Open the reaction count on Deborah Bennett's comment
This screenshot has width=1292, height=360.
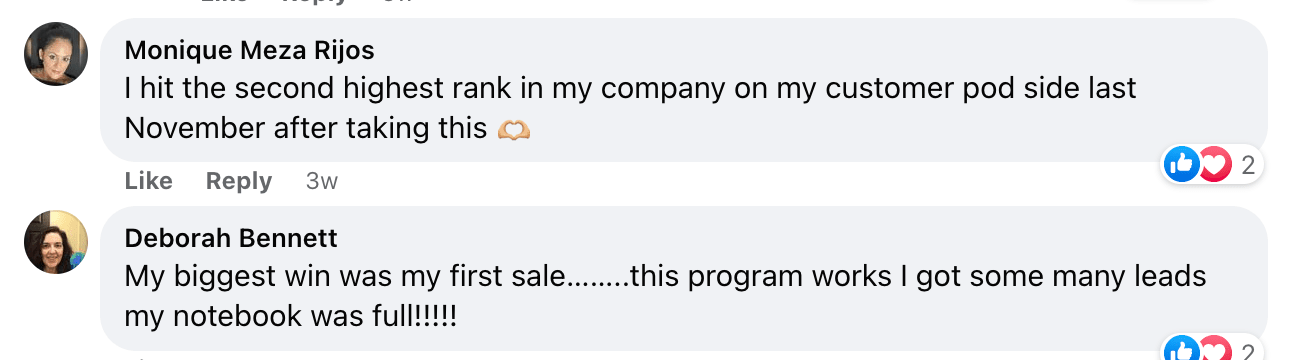tap(1247, 351)
